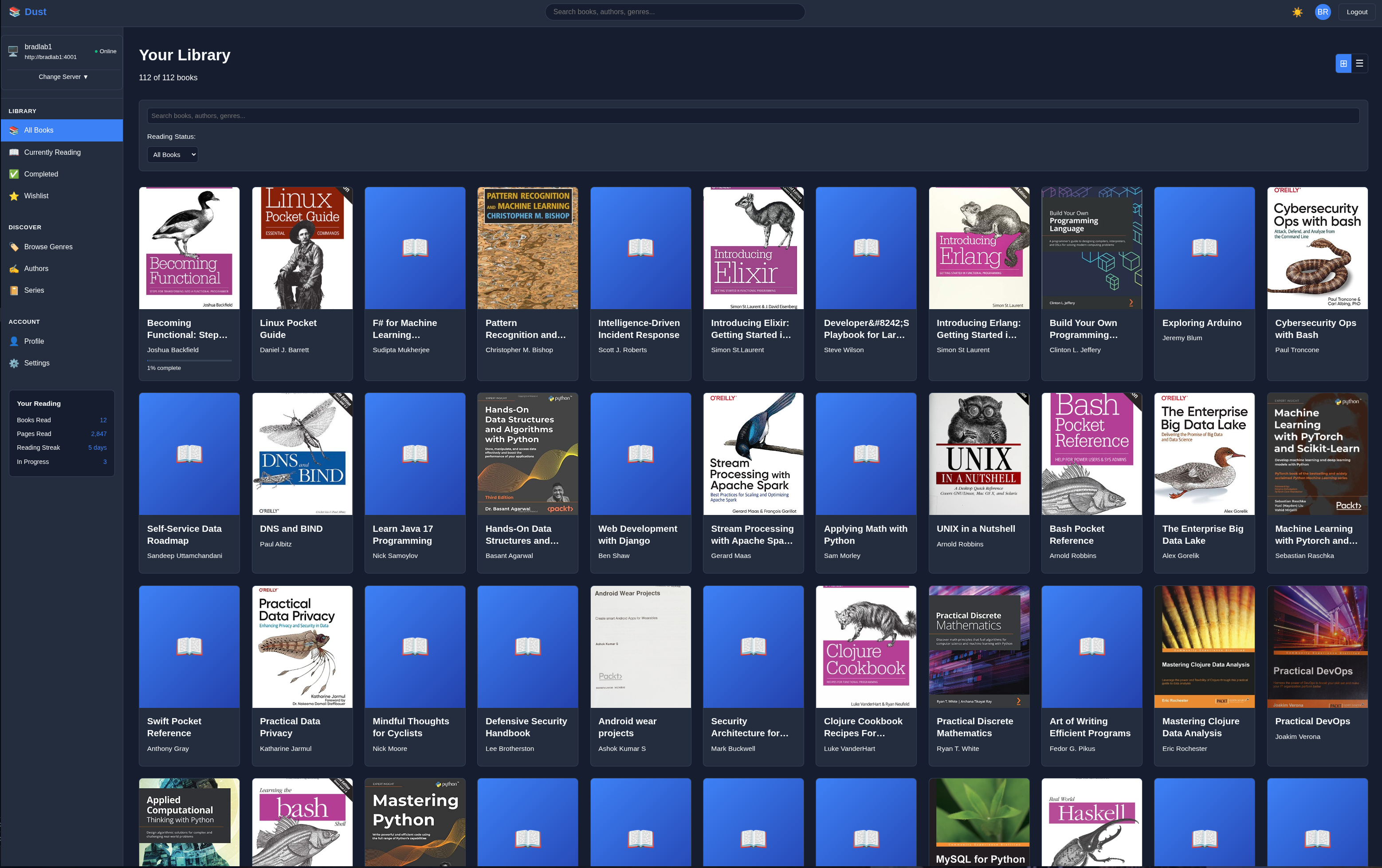
Task: Open the Linux Pocket Guide title link
Action: (x=287, y=329)
